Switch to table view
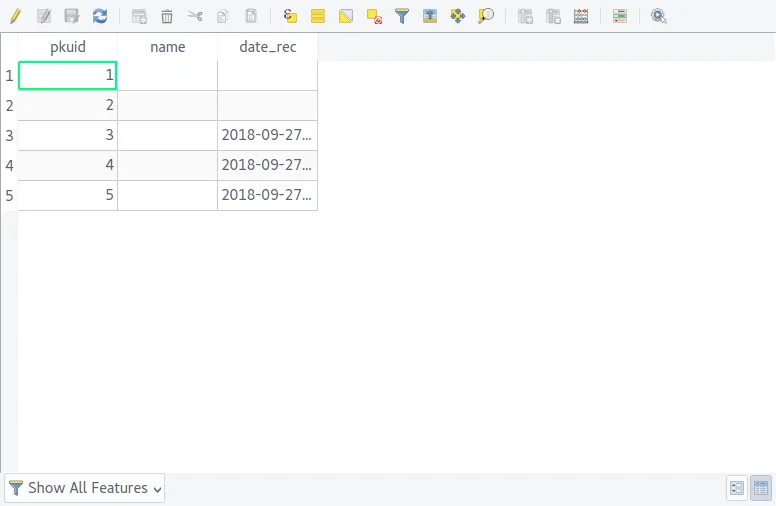The image size is (776, 506). point(761,488)
